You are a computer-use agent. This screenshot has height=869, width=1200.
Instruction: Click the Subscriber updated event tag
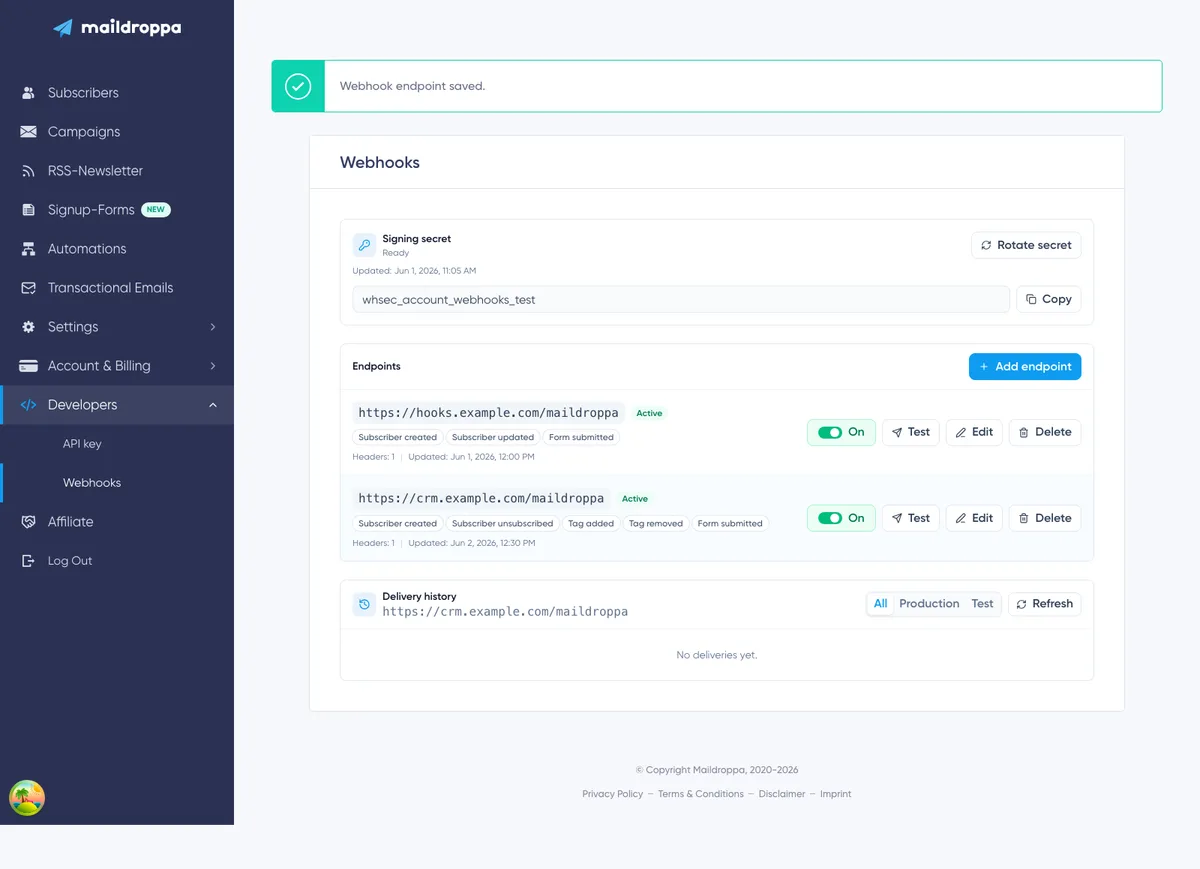(493, 437)
